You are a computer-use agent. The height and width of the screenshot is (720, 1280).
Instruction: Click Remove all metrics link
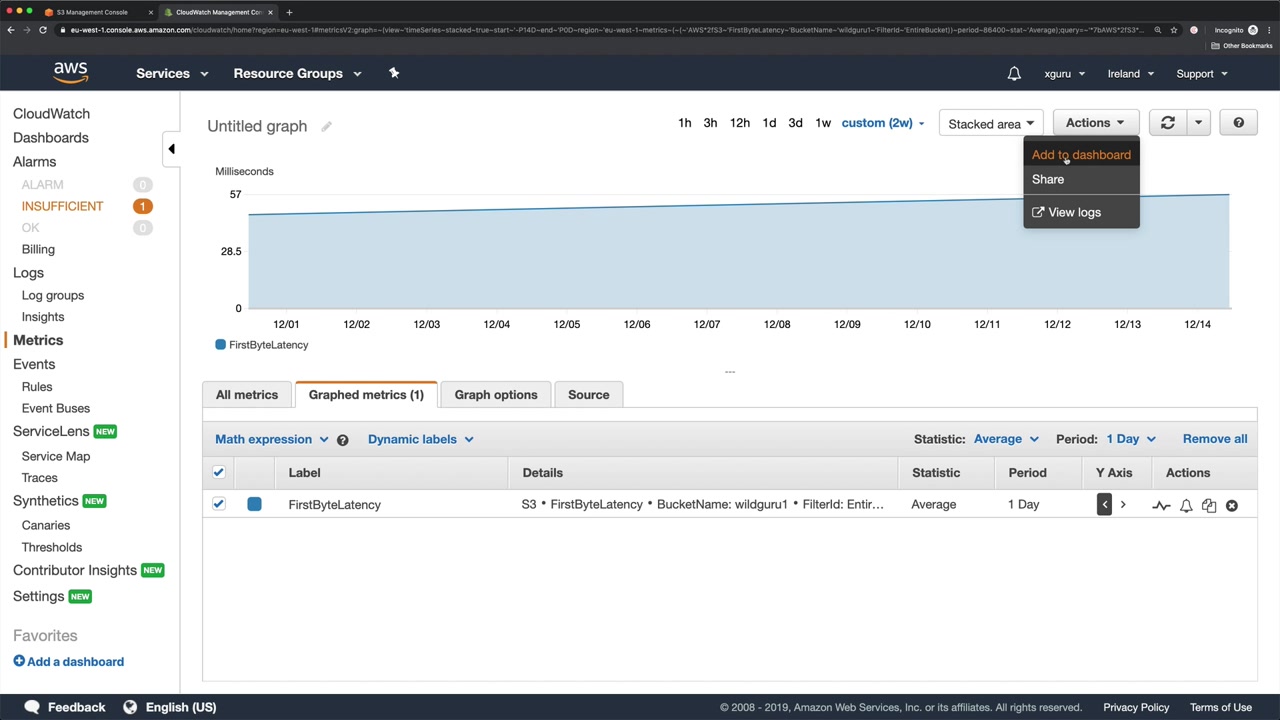tap(1215, 439)
